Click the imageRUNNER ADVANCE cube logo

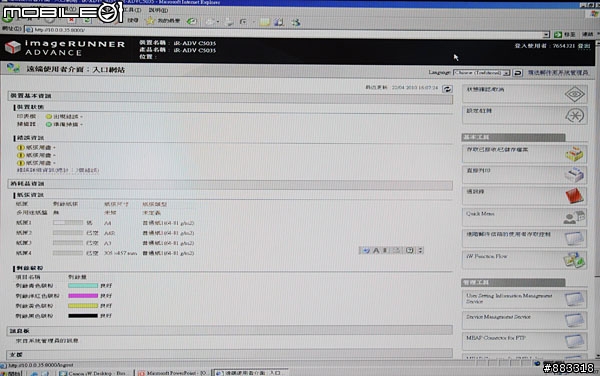click(13, 47)
